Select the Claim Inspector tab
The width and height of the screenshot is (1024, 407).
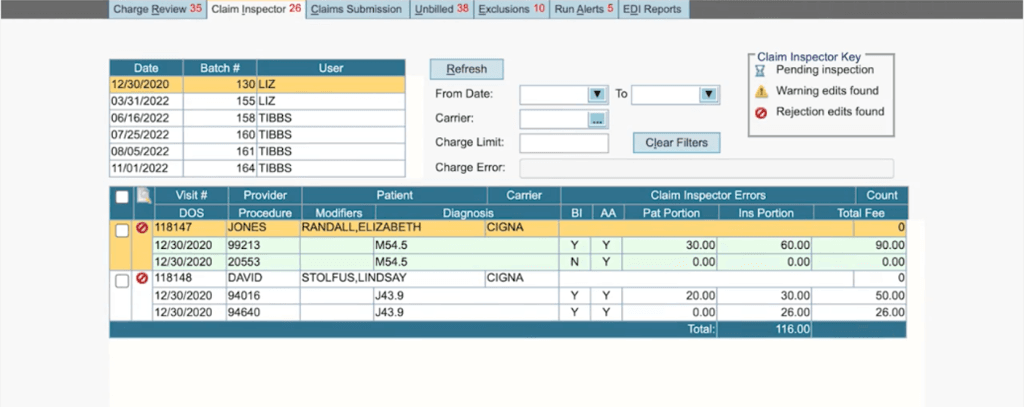point(257,9)
